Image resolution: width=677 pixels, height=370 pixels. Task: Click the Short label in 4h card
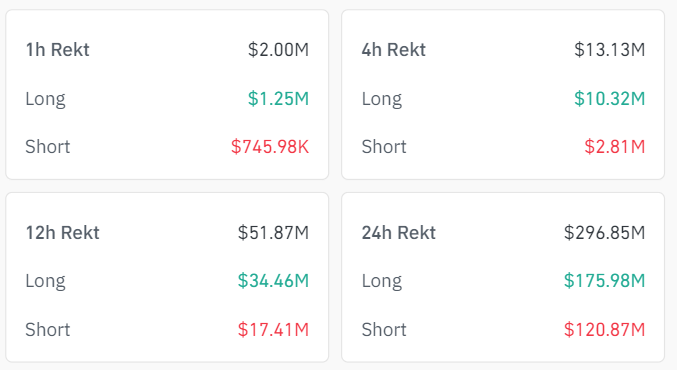[x=384, y=147]
